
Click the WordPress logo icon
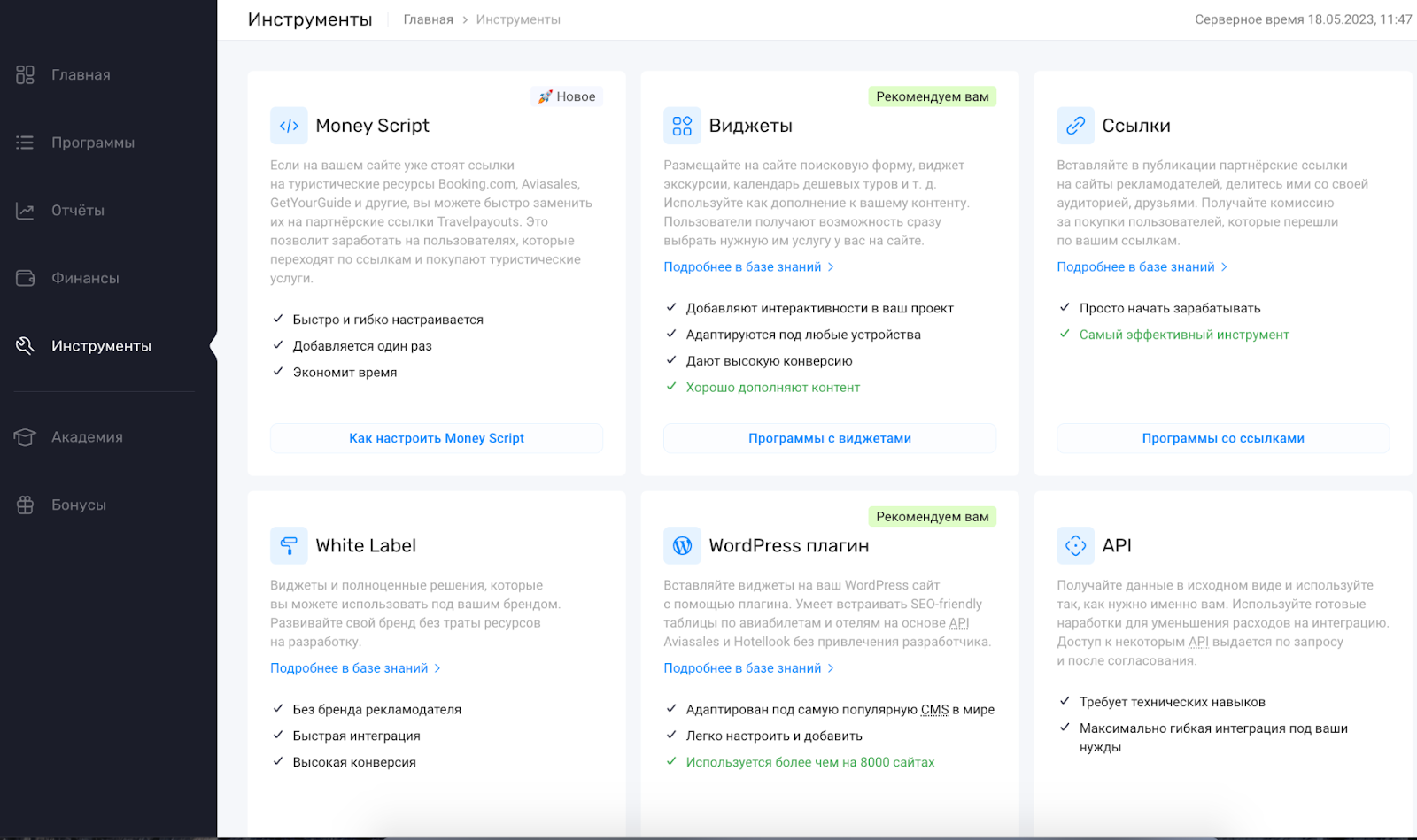tap(682, 545)
